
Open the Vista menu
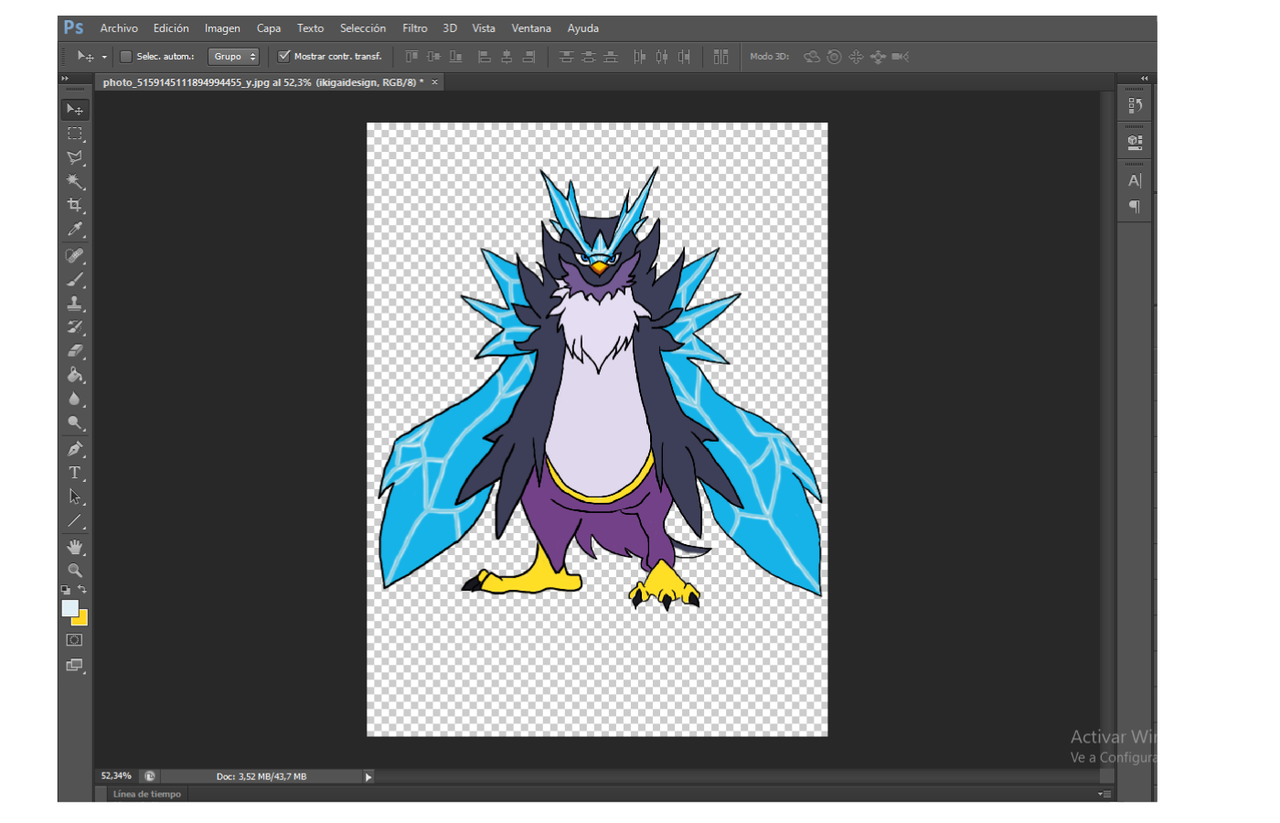484,28
